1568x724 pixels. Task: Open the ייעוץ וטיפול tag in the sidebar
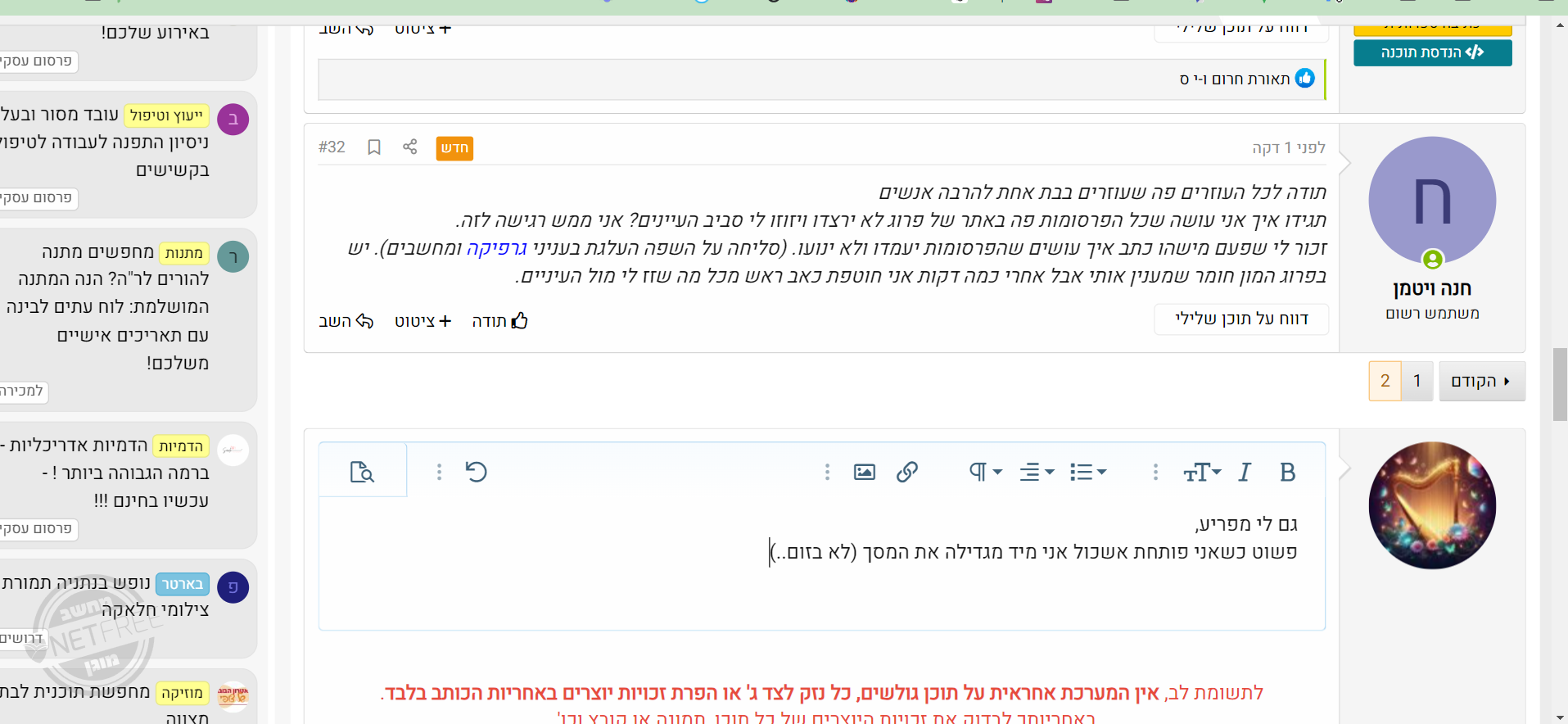click(166, 115)
